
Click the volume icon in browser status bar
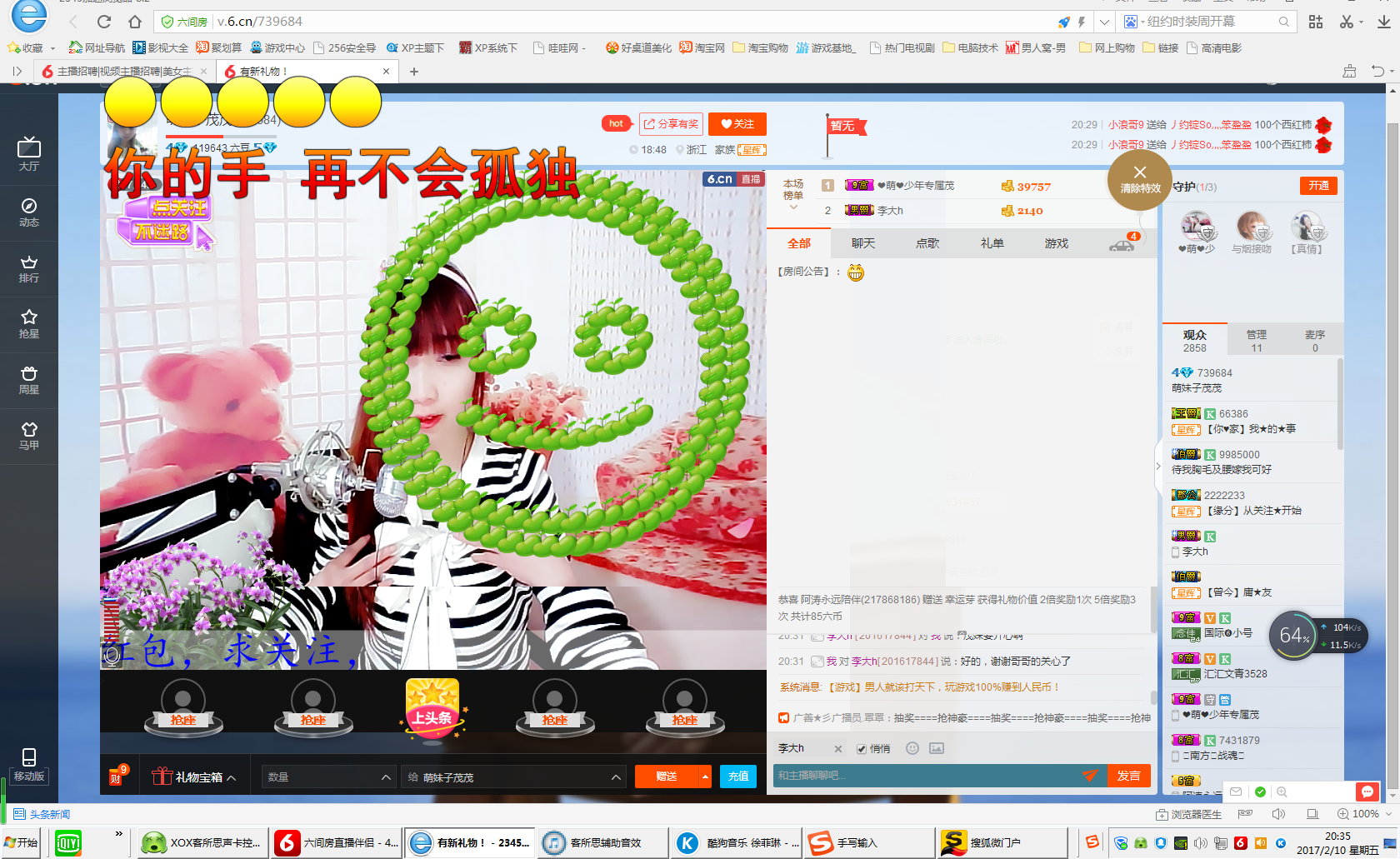[x=1278, y=814]
